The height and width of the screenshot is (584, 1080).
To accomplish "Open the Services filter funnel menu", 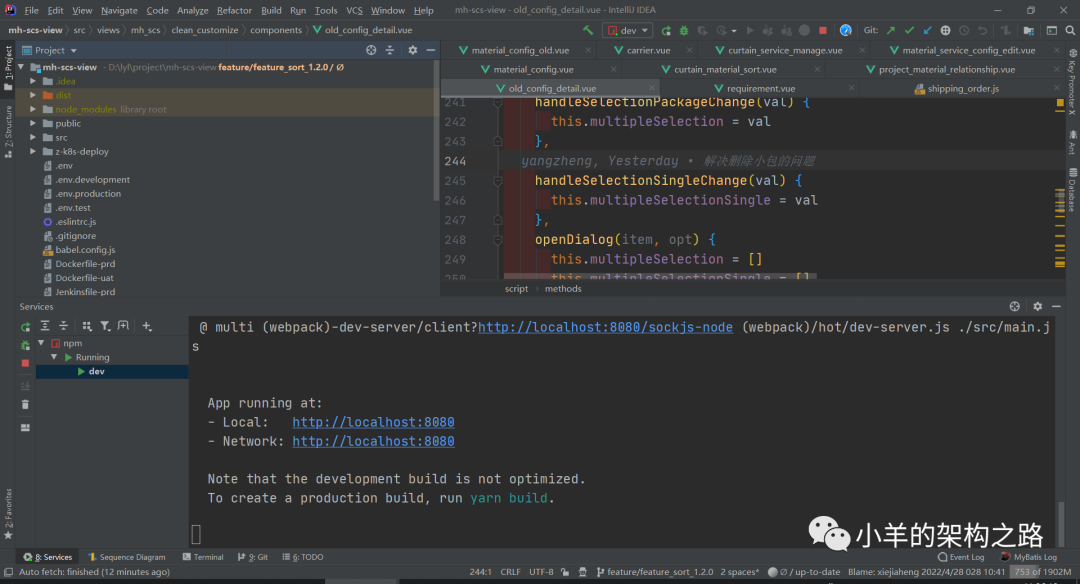I will [x=105, y=326].
